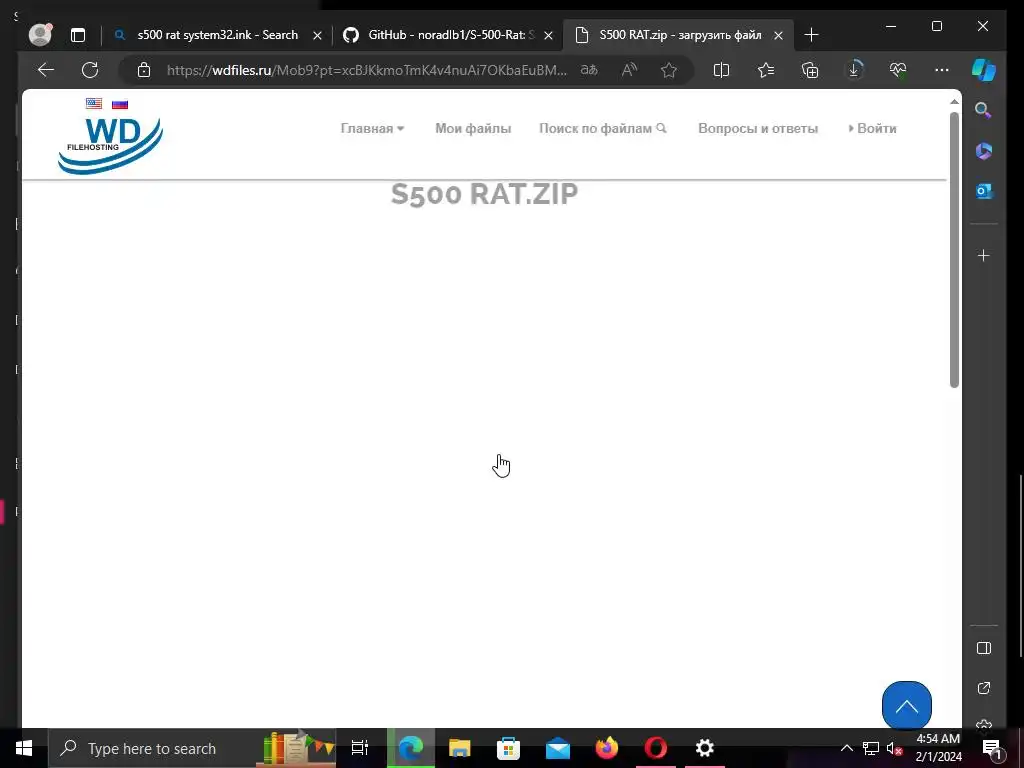1024x768 pixels.
Task: Open Microsoft Store from the taskbar
Action: click(508, 748)
